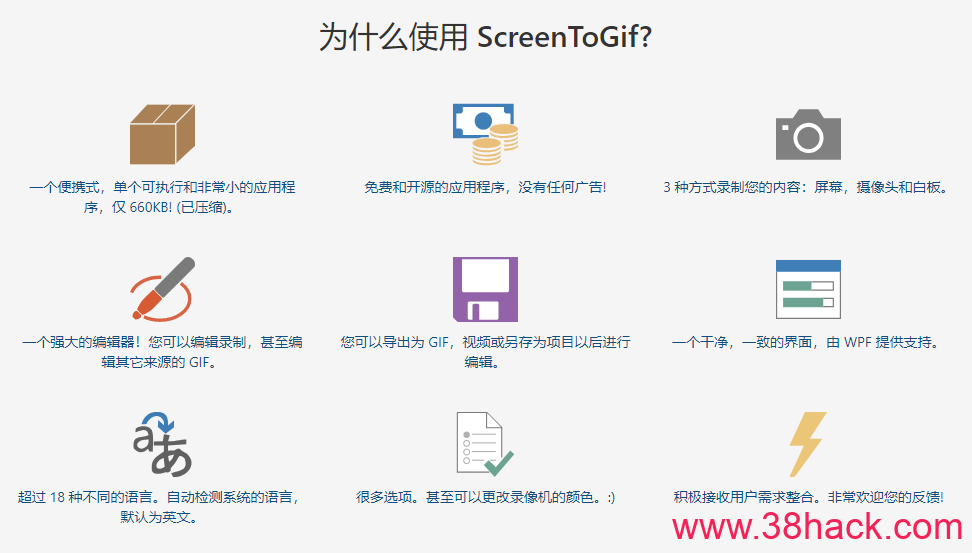This screenshot has height=553, width=972.
Task: Click the www.38hack.com watermark link
Action: [x=817, y=527]
